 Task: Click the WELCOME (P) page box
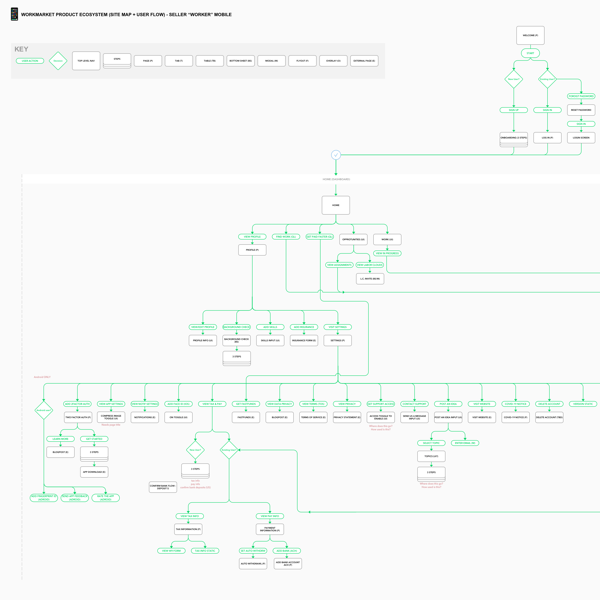[x=530, y=35]
